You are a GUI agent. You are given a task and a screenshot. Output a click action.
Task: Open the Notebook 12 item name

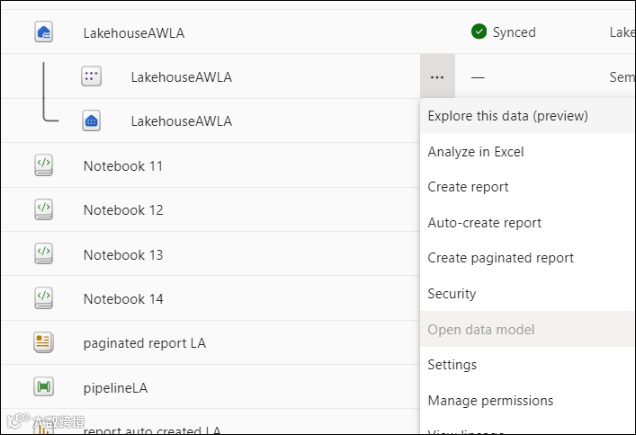[123, 210]
